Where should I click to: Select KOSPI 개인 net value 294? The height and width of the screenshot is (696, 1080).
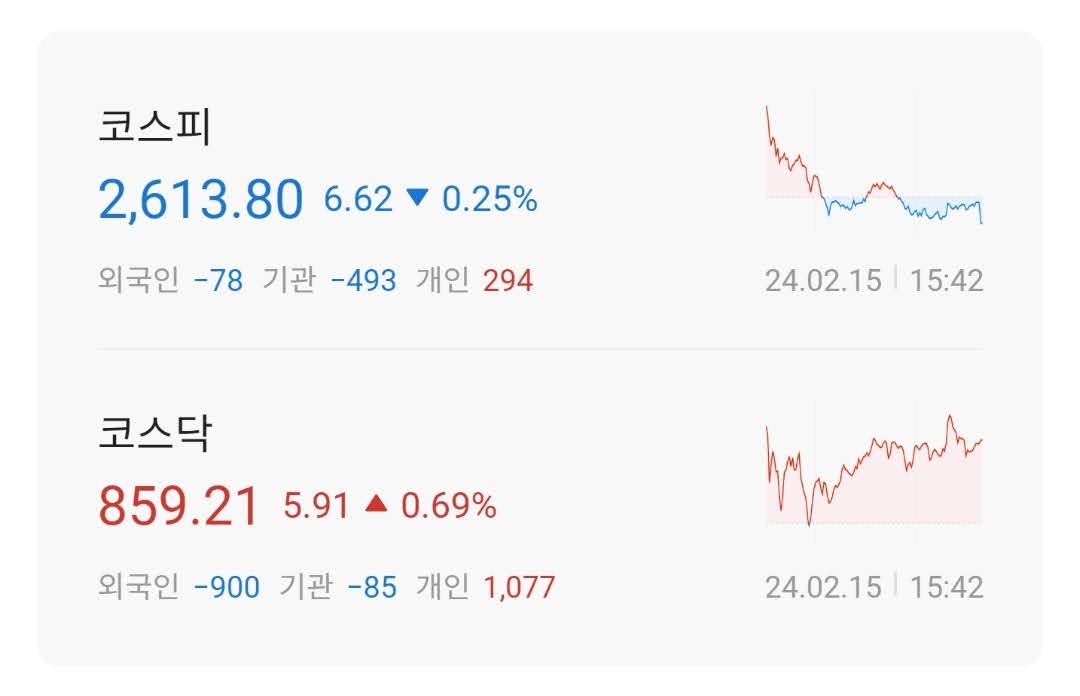tap(508, 280)
